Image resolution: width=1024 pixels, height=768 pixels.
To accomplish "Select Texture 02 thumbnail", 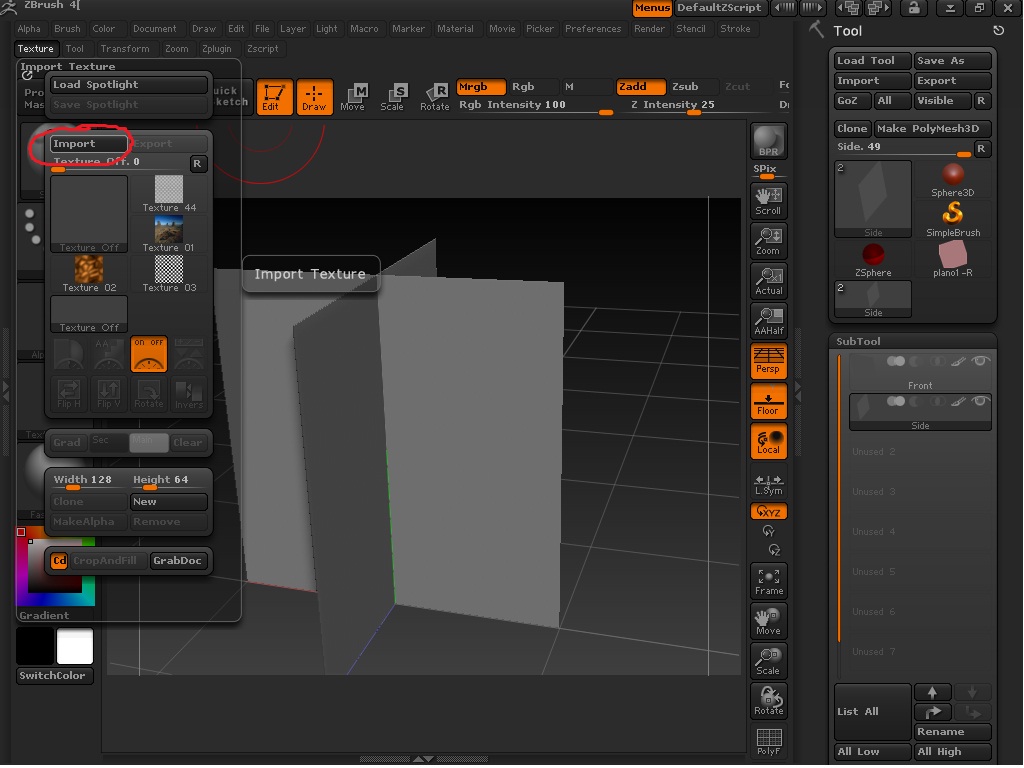I will coord(89,274).
